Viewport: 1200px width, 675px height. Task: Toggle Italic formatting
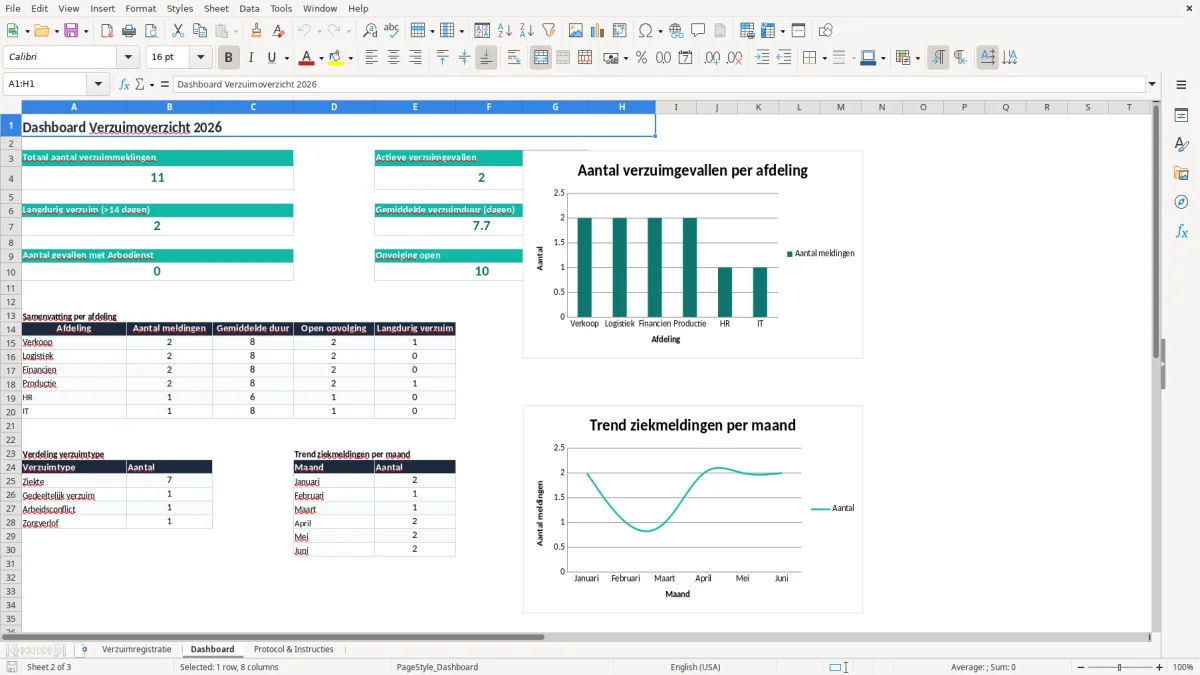[251, 58]
